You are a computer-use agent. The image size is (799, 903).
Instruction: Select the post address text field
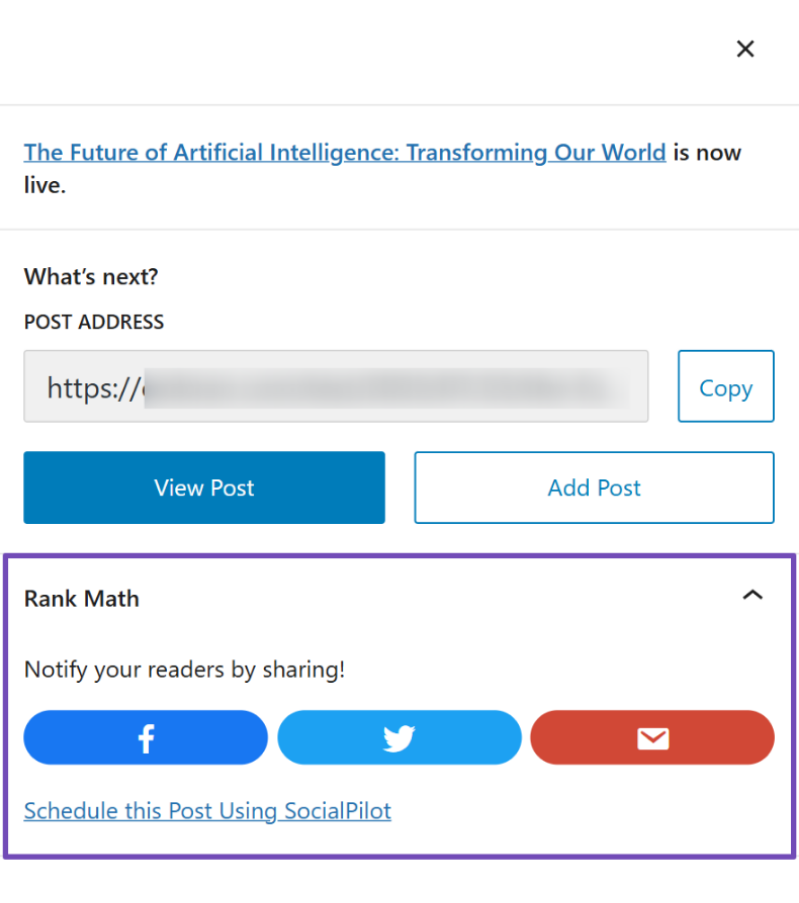336,387
